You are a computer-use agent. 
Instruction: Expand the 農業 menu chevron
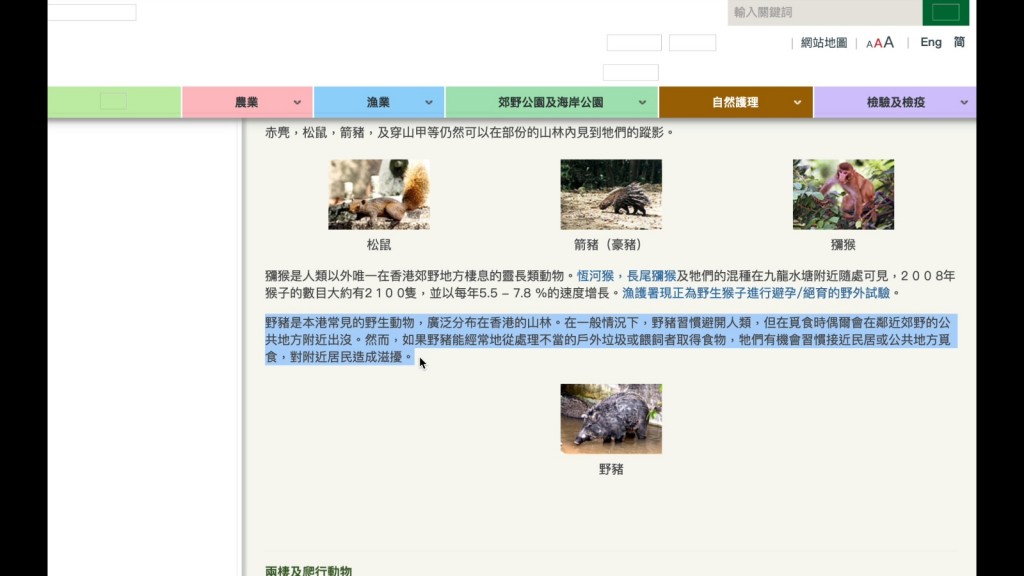[297, 102]
